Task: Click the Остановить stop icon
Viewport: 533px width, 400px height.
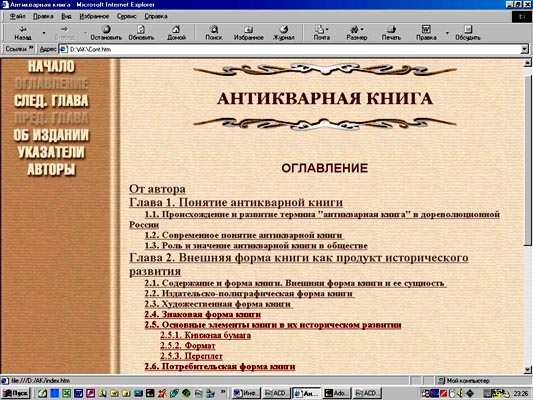Action: click(x=106, y=29)
